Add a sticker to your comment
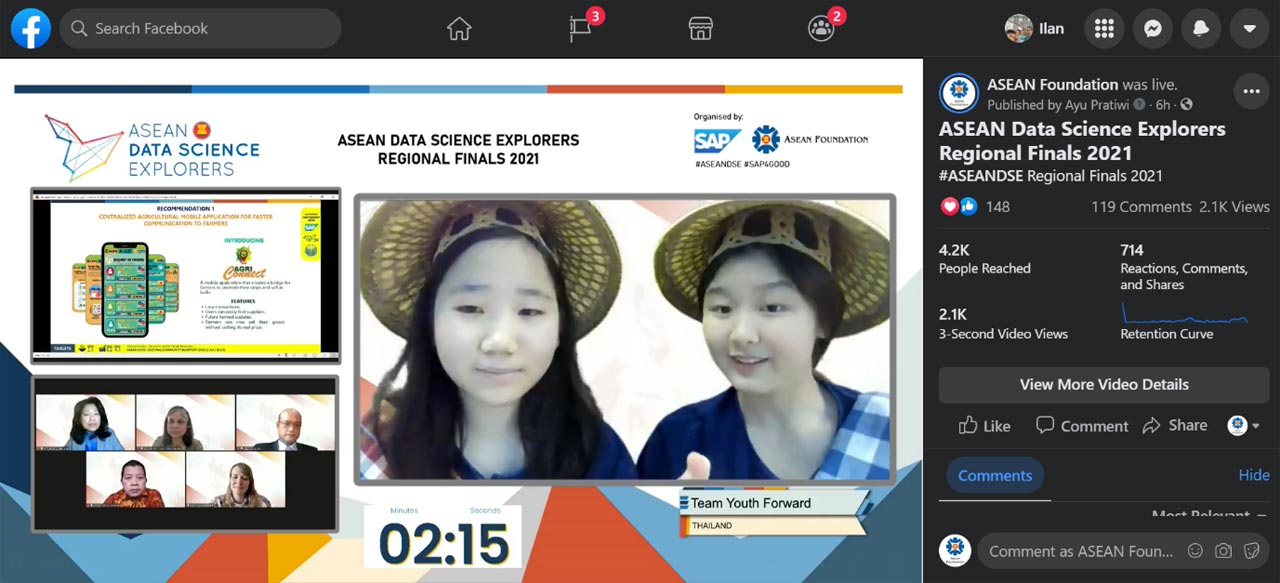The width and height of the screenshot is (1280, 583). (x=1252, y=550)
